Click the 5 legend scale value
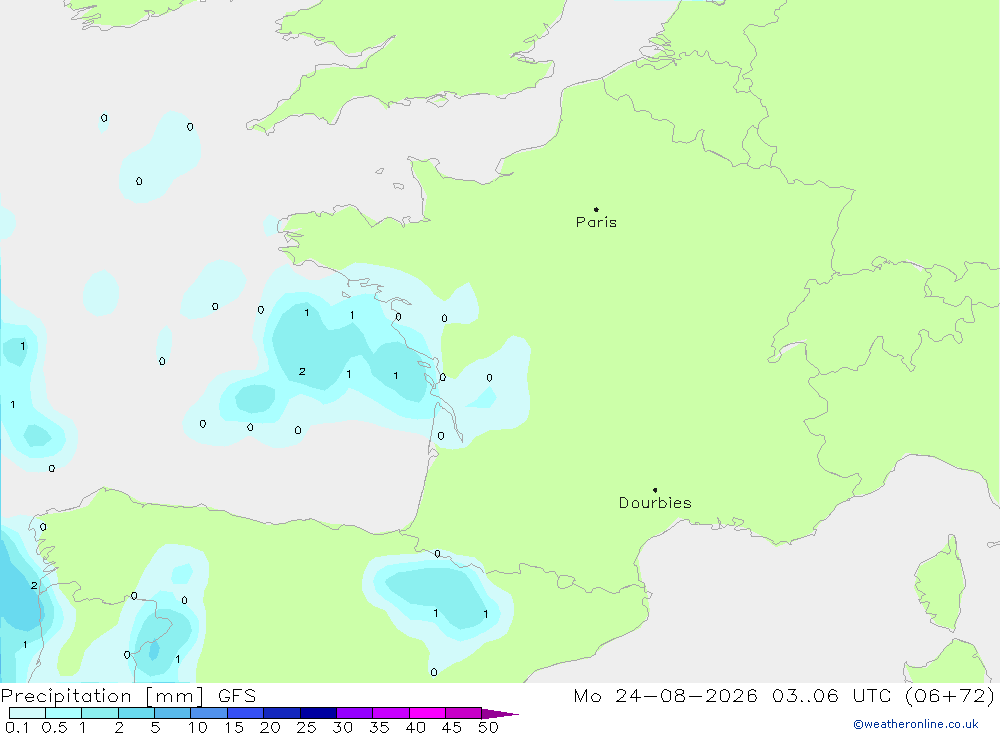Viewport: 1000px width, 733px height. [155, 727]
